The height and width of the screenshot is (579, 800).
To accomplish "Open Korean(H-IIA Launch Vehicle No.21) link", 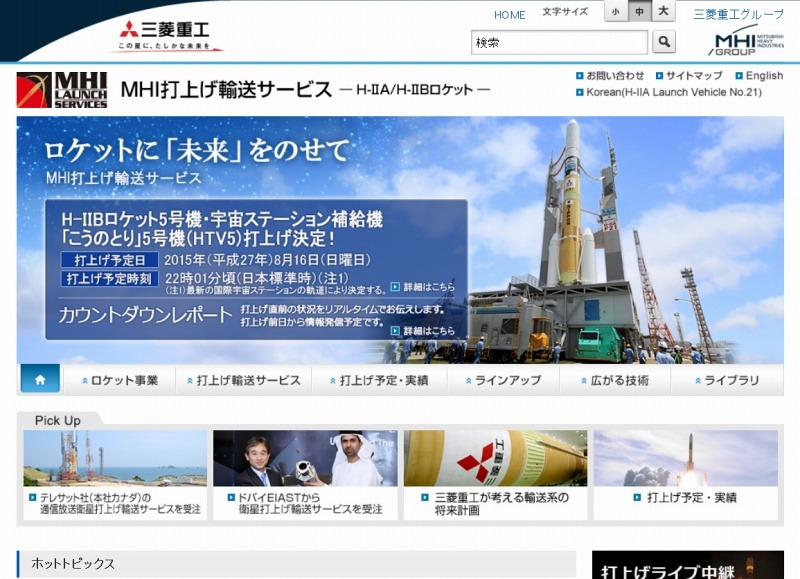I will [x=669, y=92].
